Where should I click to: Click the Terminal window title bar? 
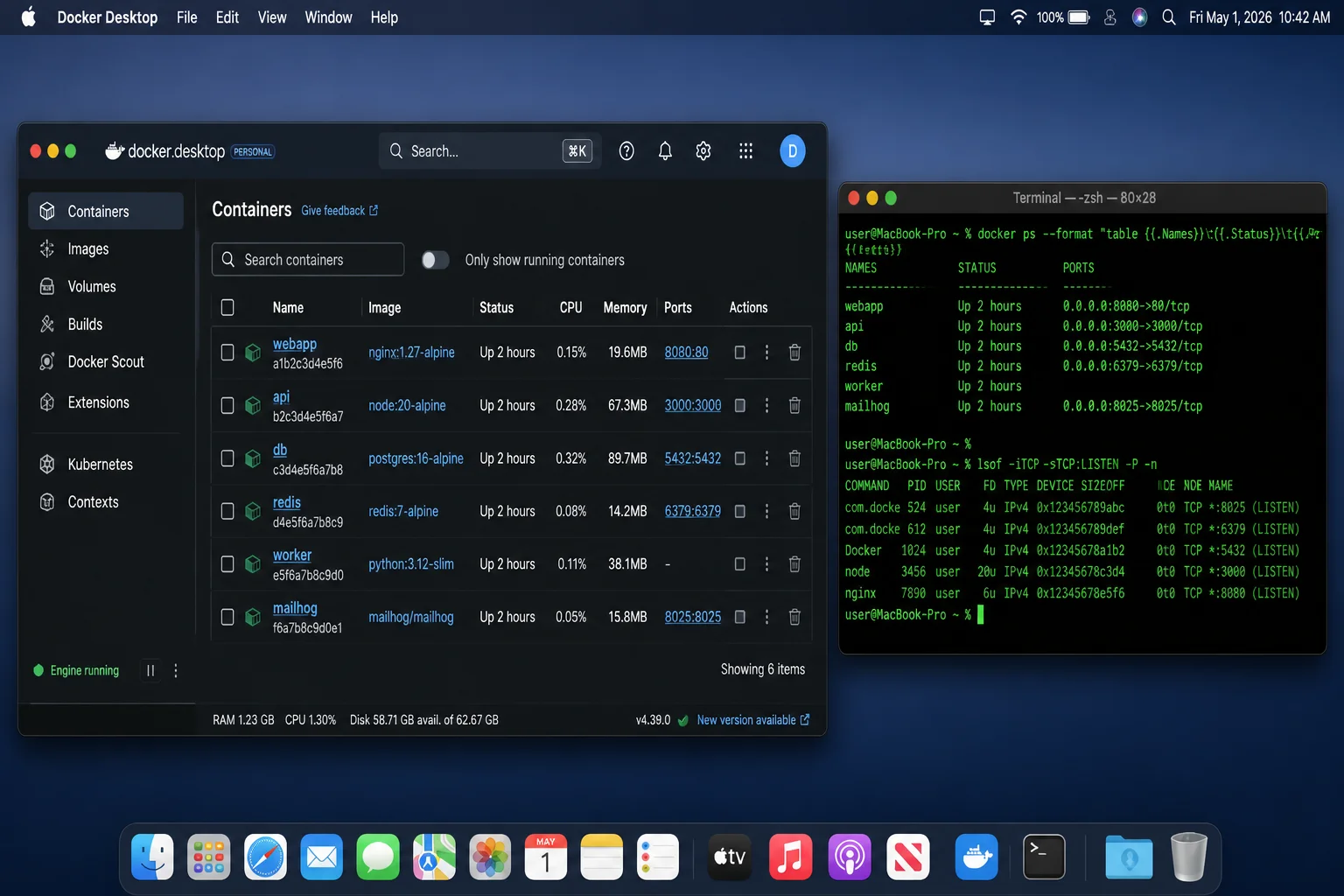tap(1083, 199)
